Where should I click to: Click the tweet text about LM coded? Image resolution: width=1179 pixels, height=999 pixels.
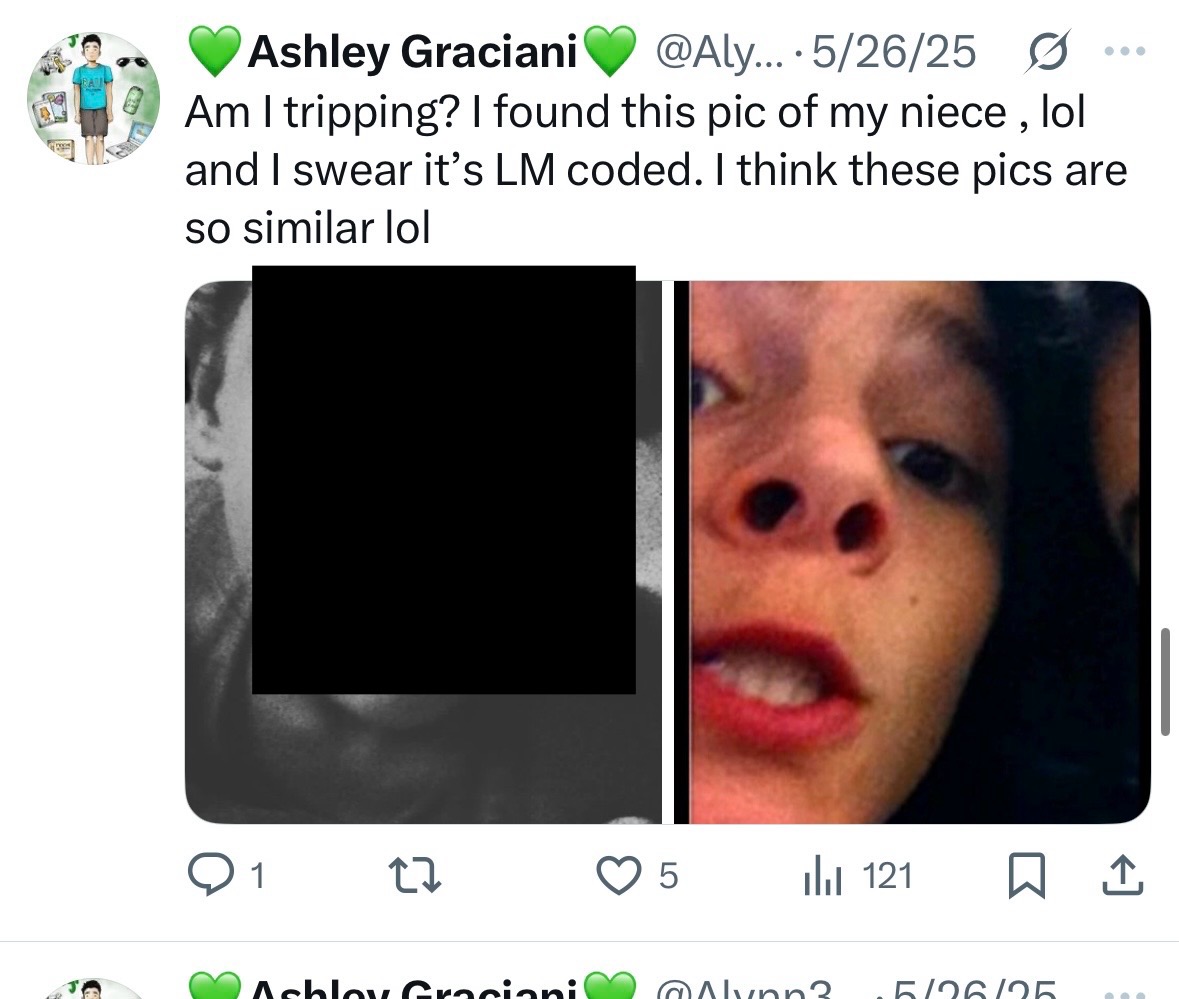click(656, 170)
